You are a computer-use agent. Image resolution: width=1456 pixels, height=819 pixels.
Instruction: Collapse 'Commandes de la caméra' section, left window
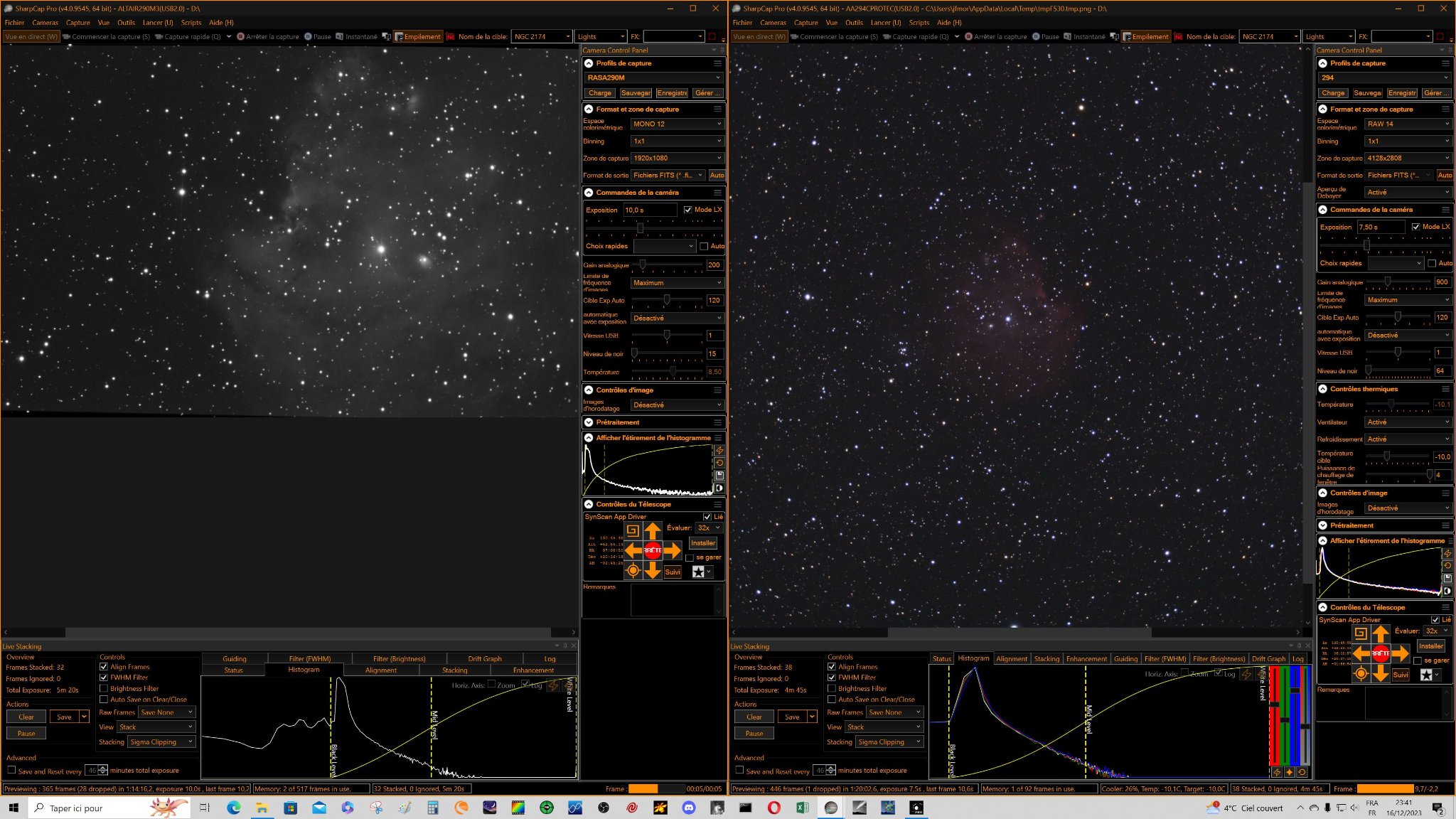[589, 193]
